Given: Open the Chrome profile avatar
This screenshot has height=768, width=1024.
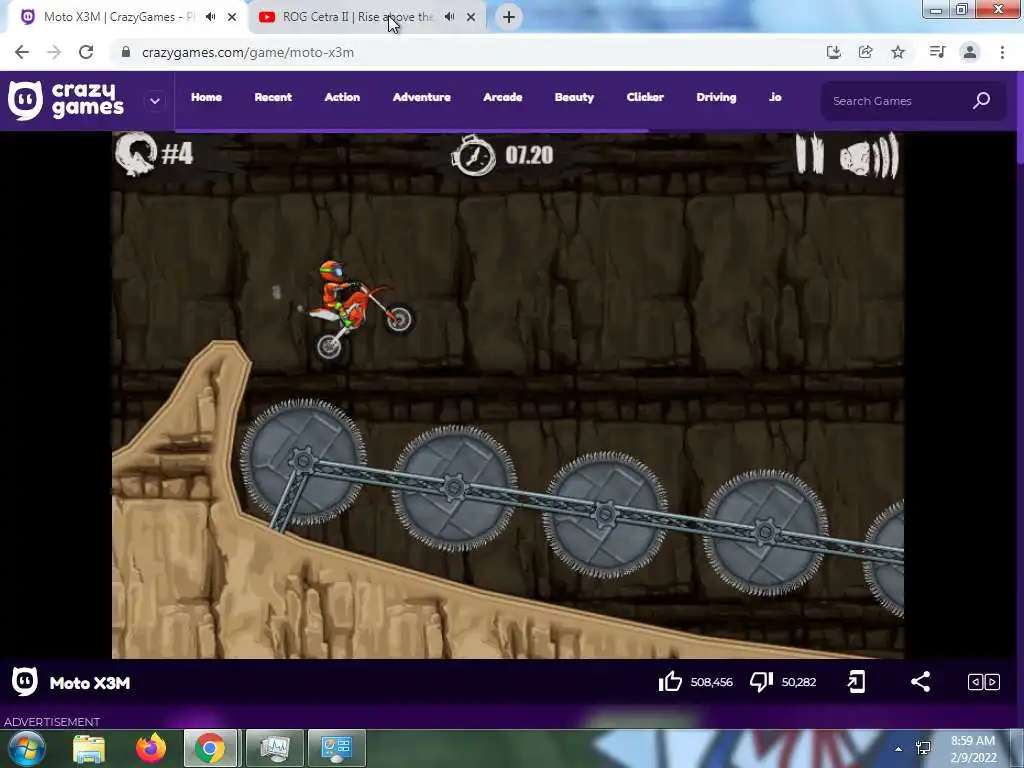Looking at the screenshot, I should 970,52.
